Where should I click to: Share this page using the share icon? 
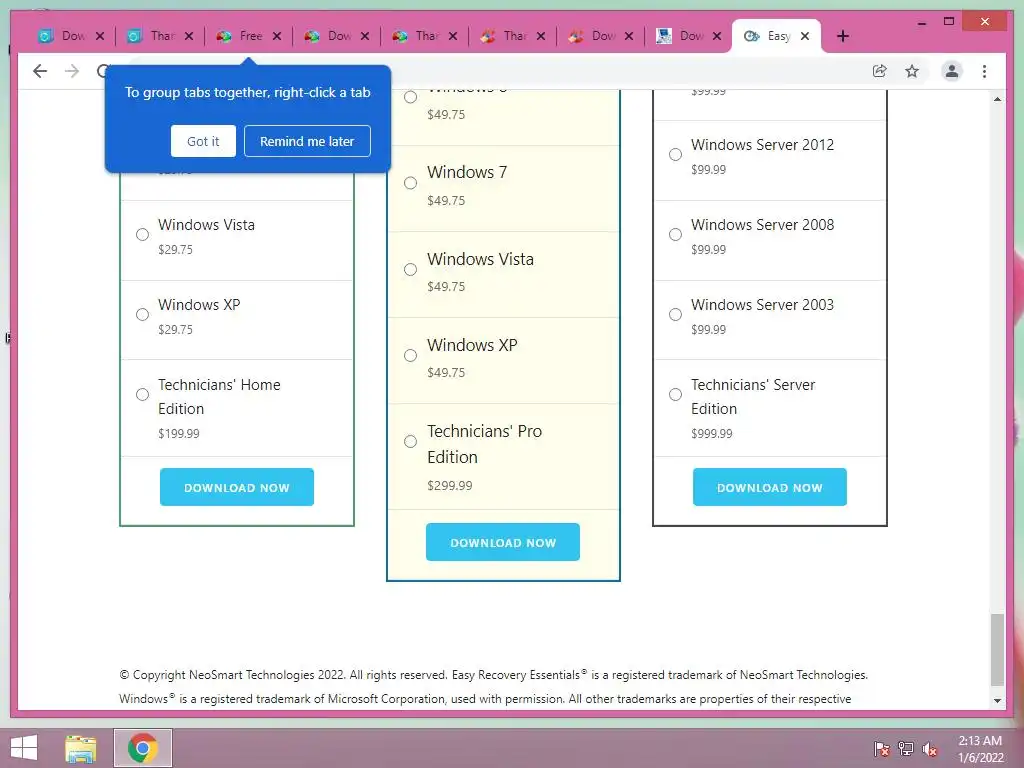pyautogui.click(x=880, y=71)
